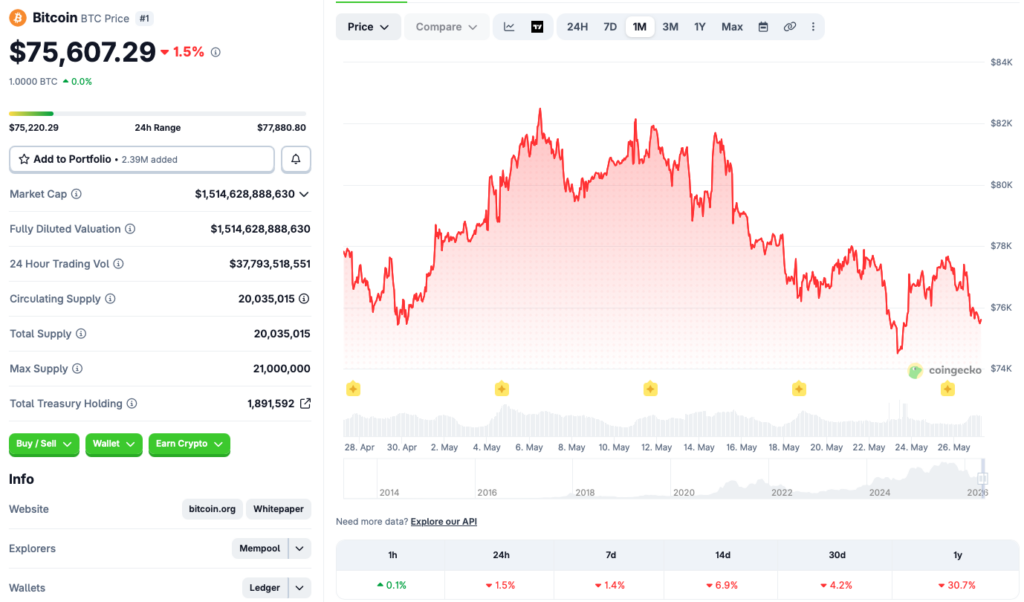The height and width of the screenshot is (602, 1024).
Task: Select the 7D time range
Action: point(610,27)
